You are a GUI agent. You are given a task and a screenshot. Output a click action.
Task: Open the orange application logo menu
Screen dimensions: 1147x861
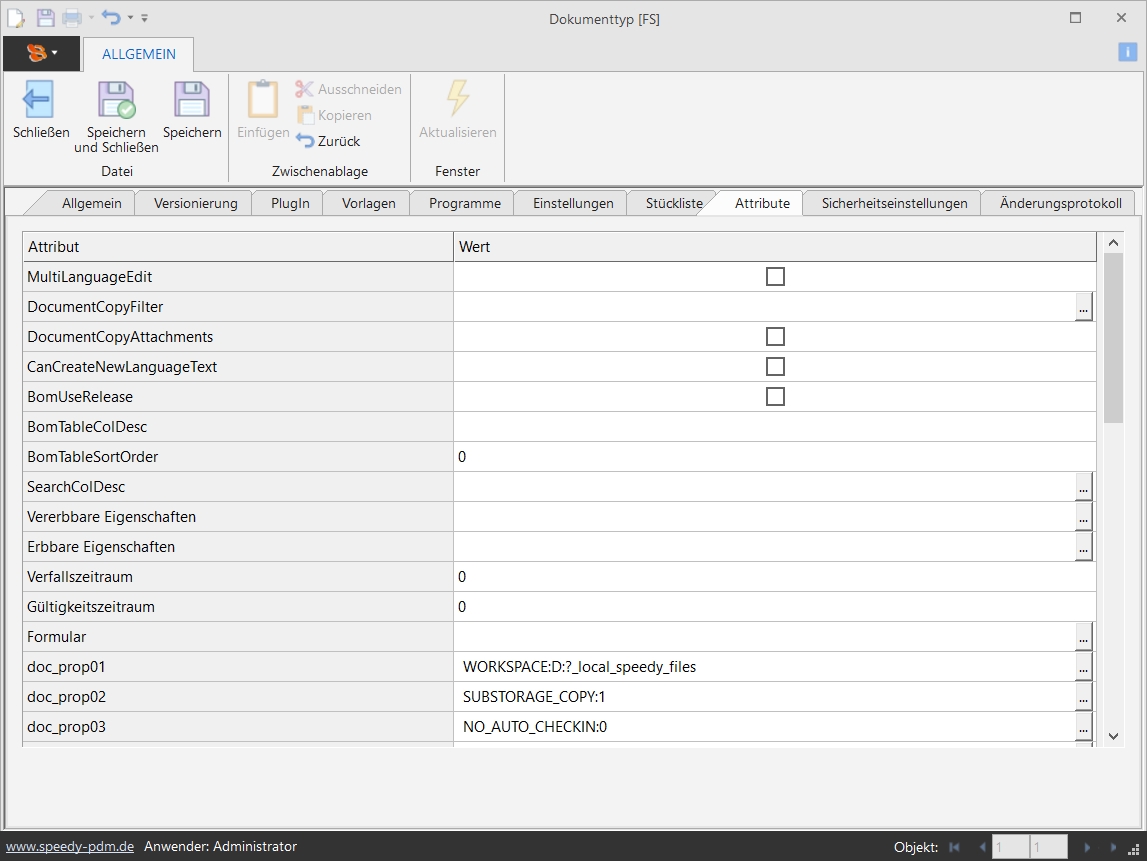tap(41, 53)
